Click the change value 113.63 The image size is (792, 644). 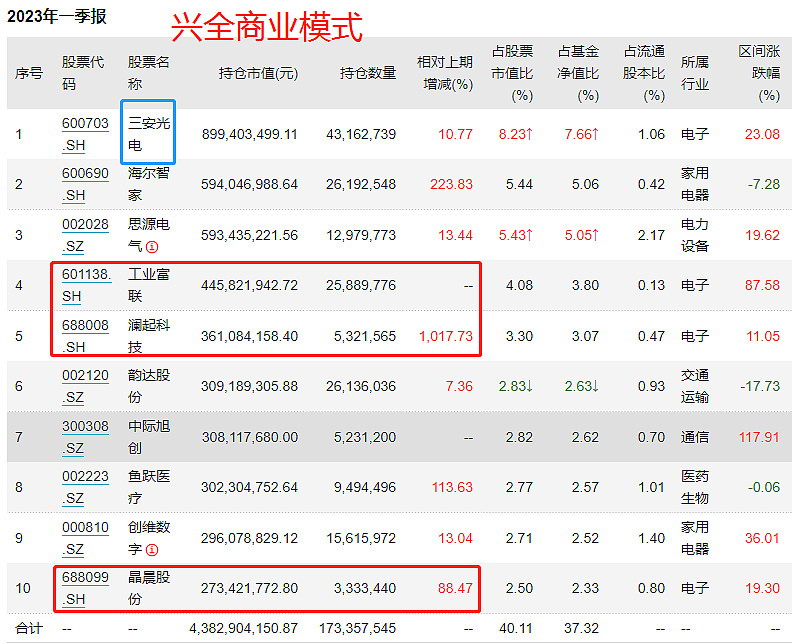tap(453, 487)
